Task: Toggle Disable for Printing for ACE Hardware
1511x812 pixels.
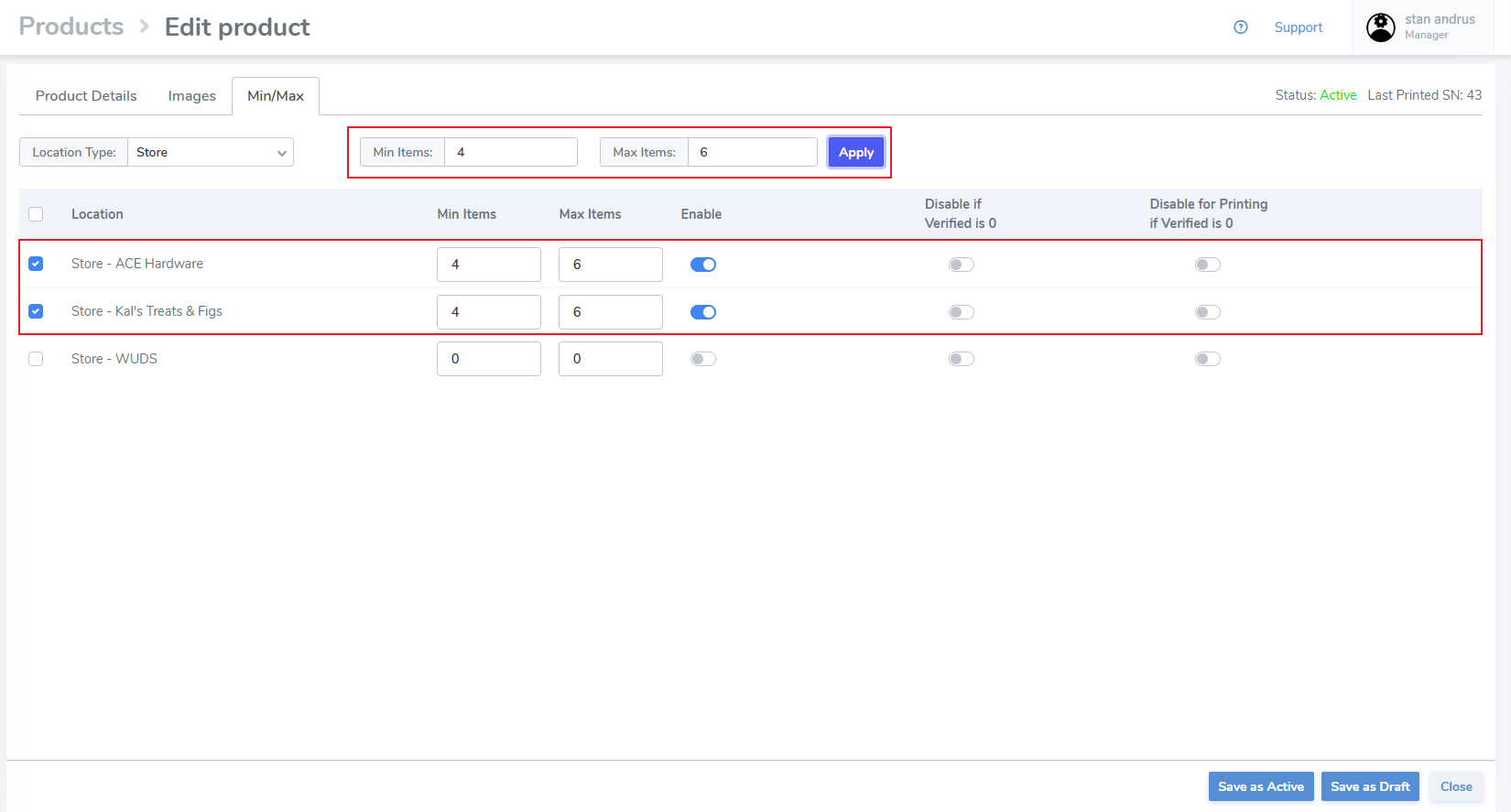Action: (1208, 265)
